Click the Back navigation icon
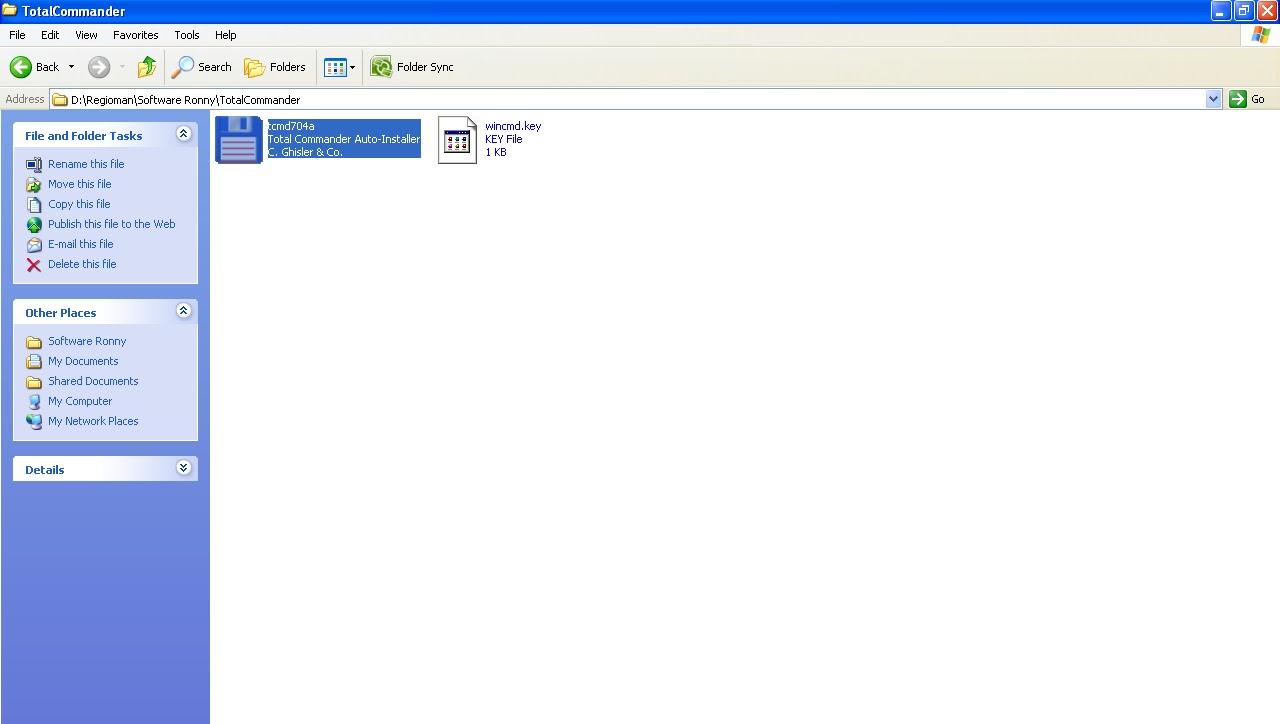The width and height of the screenshot is (1280, 724). [21, 67]
